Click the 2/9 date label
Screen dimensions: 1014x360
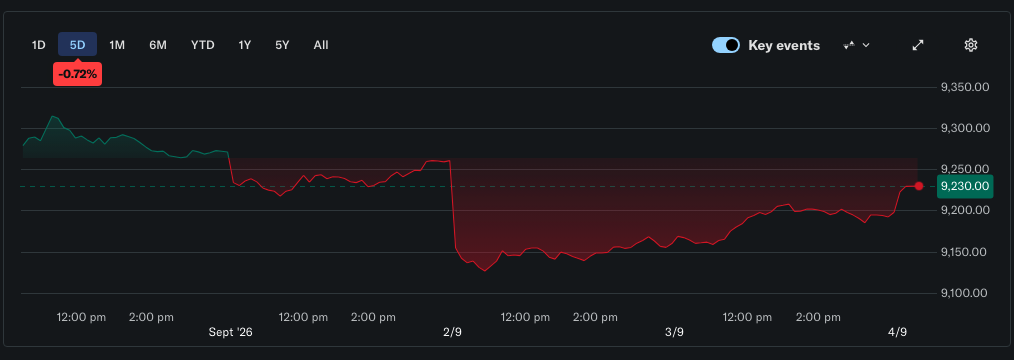click(x=453, y=332)
